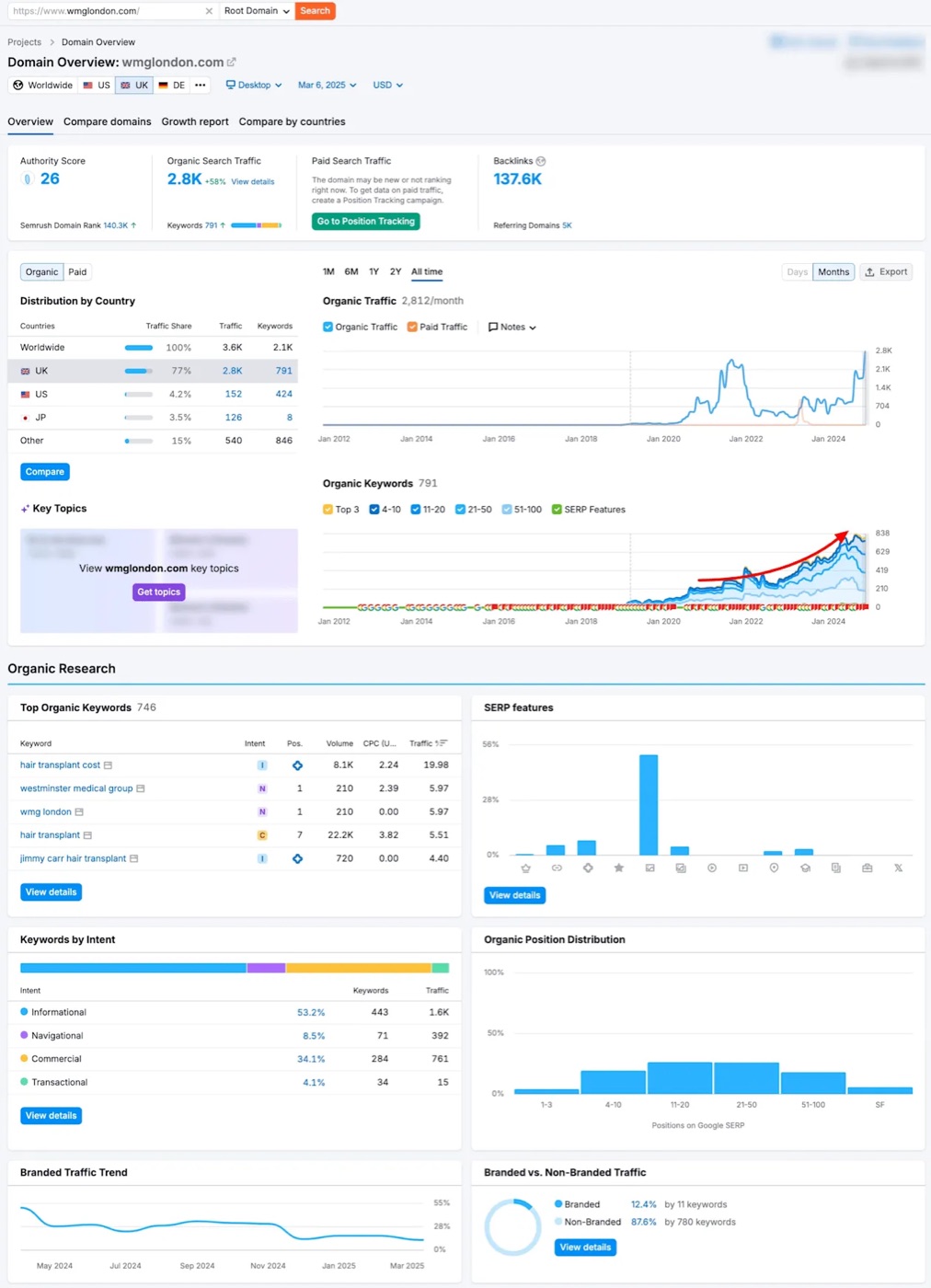
Task: Click the Notes speech bubble icon
Action: tap(493, 327)
